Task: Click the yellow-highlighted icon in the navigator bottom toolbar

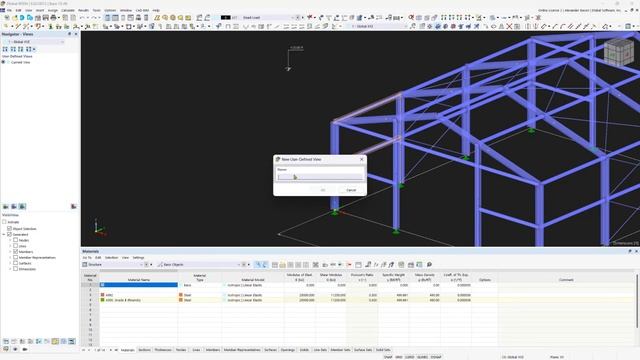Action: (55, 341)
